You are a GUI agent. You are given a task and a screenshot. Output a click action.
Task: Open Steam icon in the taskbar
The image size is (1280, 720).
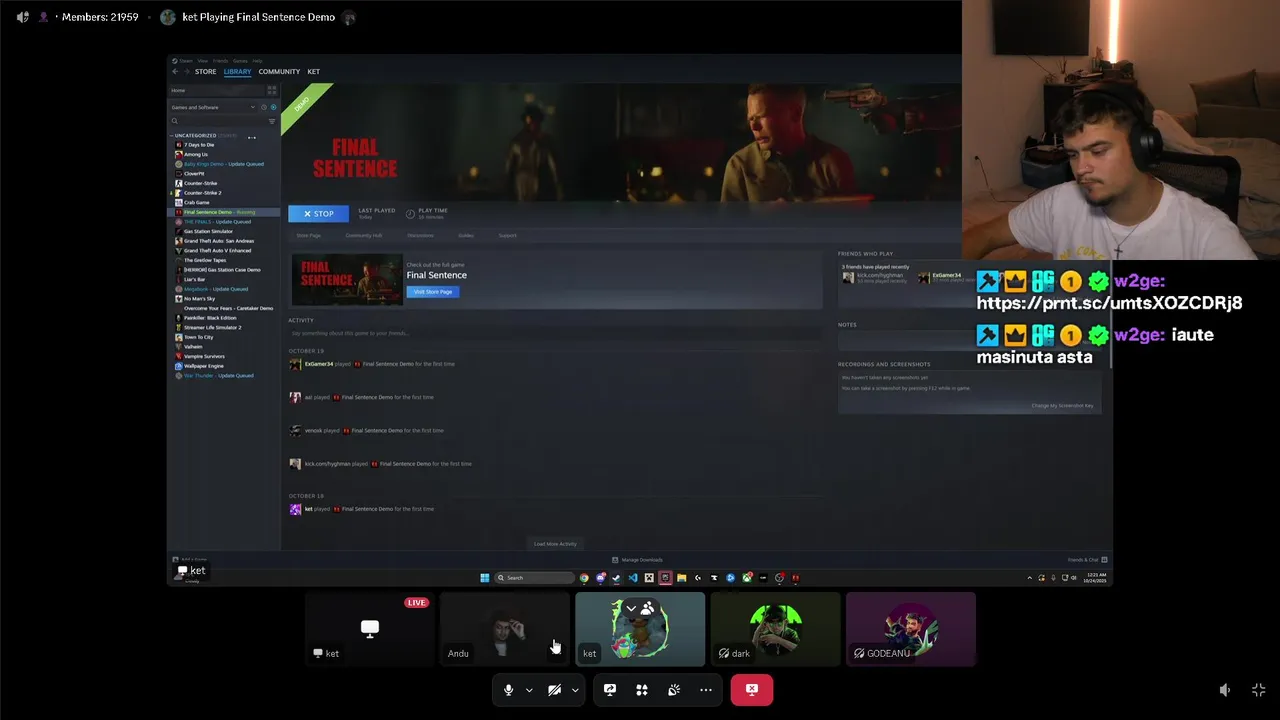616,578
